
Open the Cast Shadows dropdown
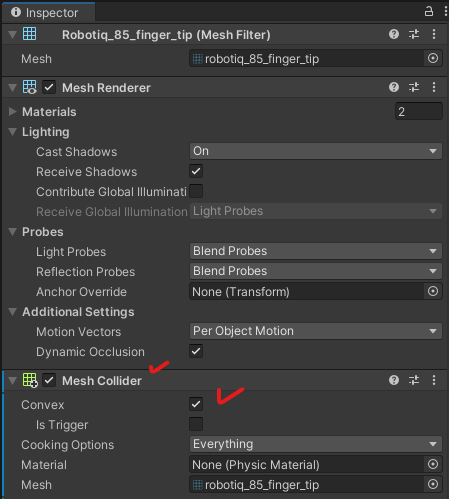pos(316,151)
